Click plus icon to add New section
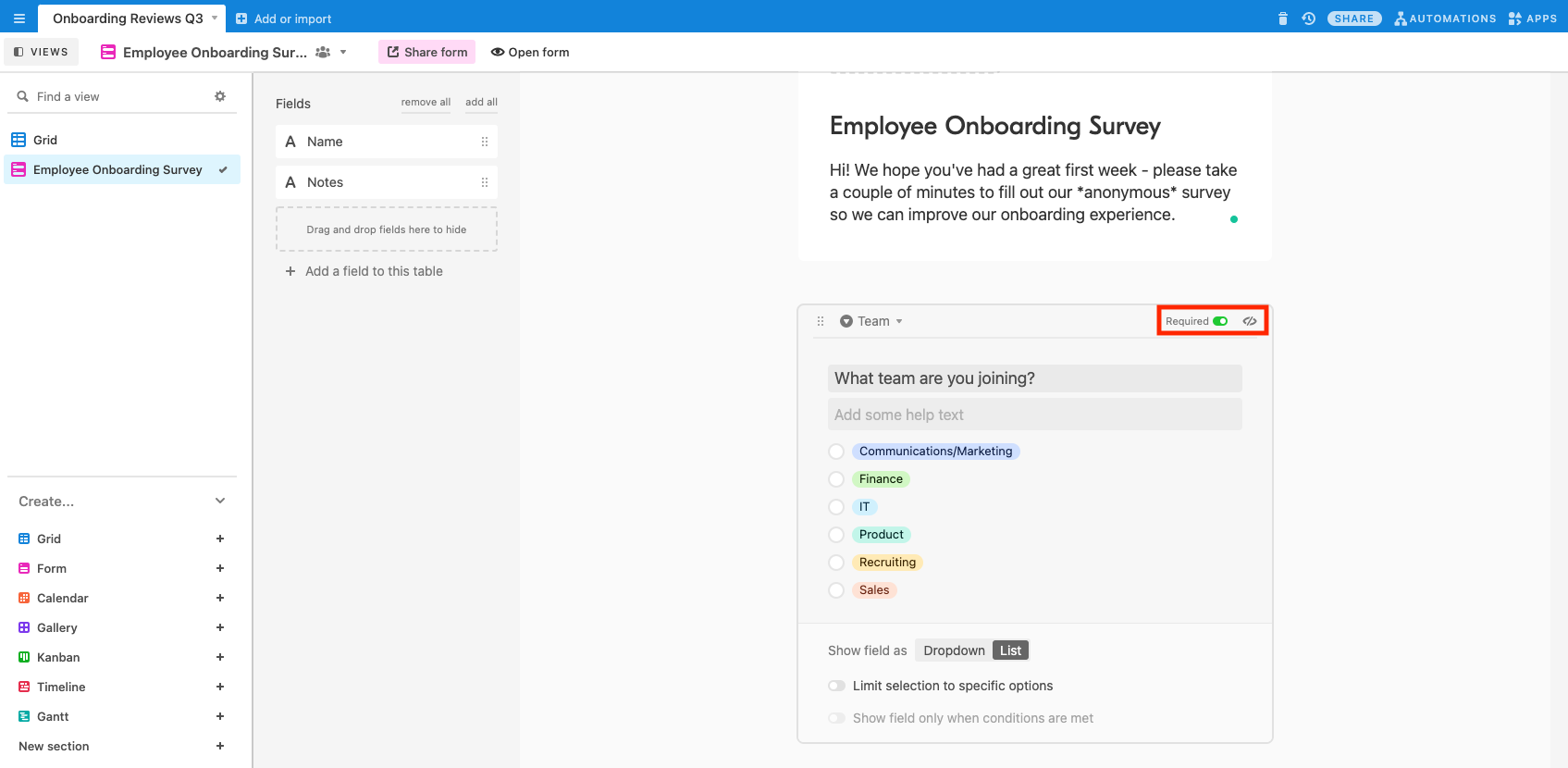Image resolution: width=1568 pixels, height=768 pixels. (220, 746)
